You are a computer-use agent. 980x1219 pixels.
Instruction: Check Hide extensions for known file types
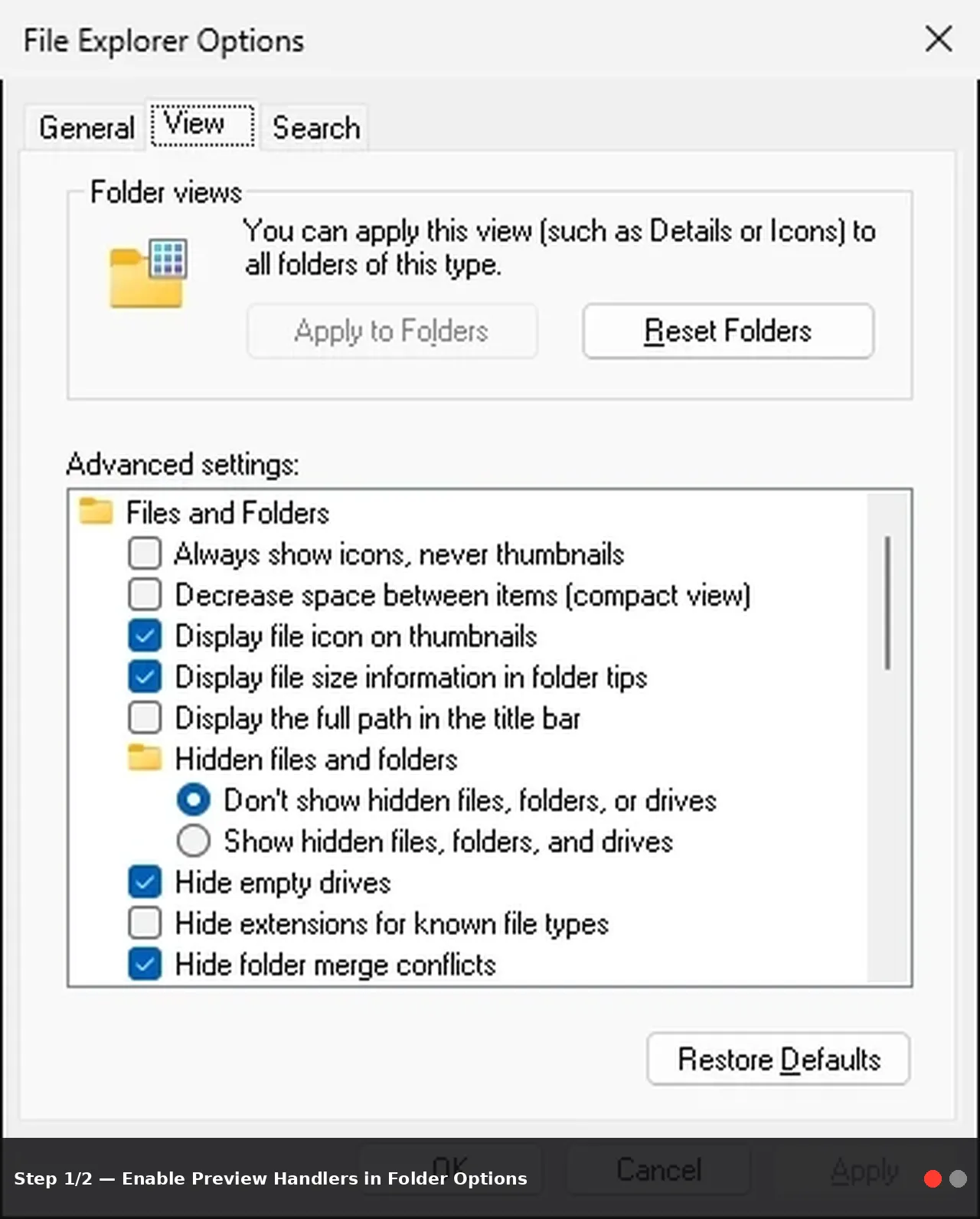(145, 923)
